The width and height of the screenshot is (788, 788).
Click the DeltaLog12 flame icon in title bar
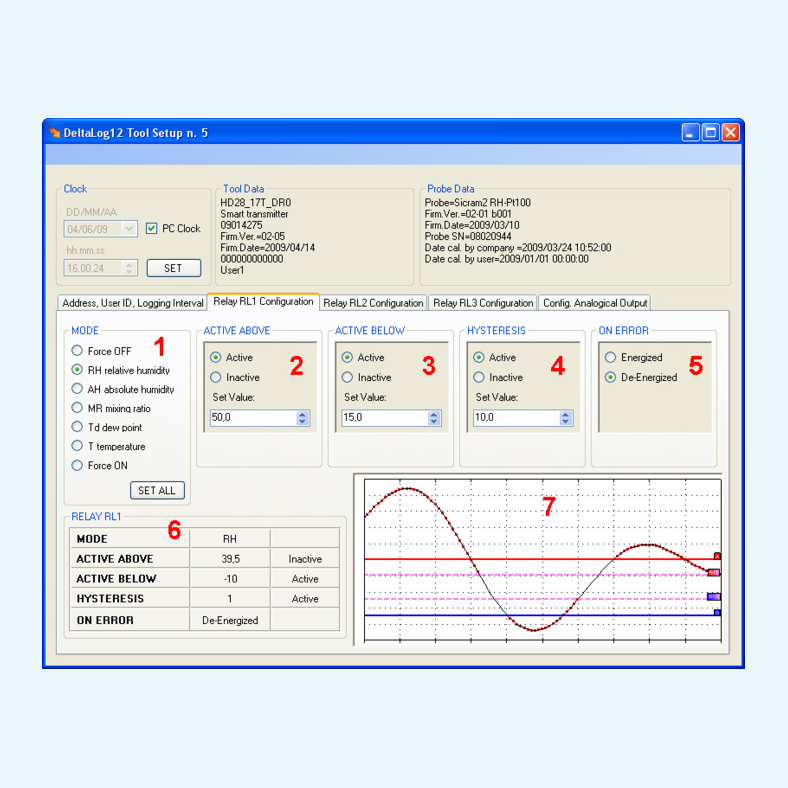(54, 132)
